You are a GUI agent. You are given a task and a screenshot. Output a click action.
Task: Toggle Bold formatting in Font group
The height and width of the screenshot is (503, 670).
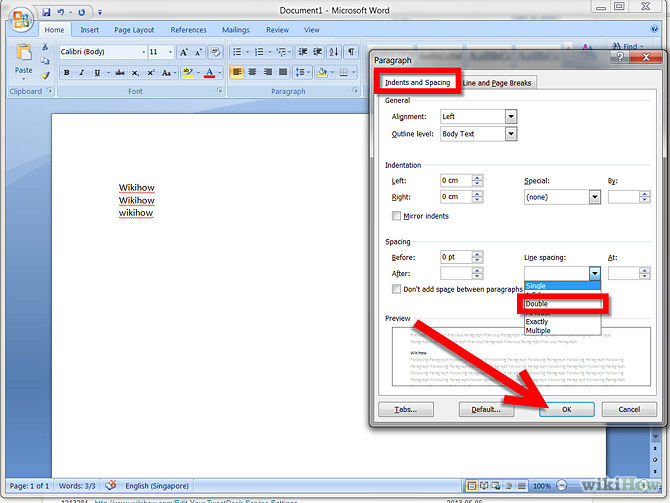pos(67,72)
